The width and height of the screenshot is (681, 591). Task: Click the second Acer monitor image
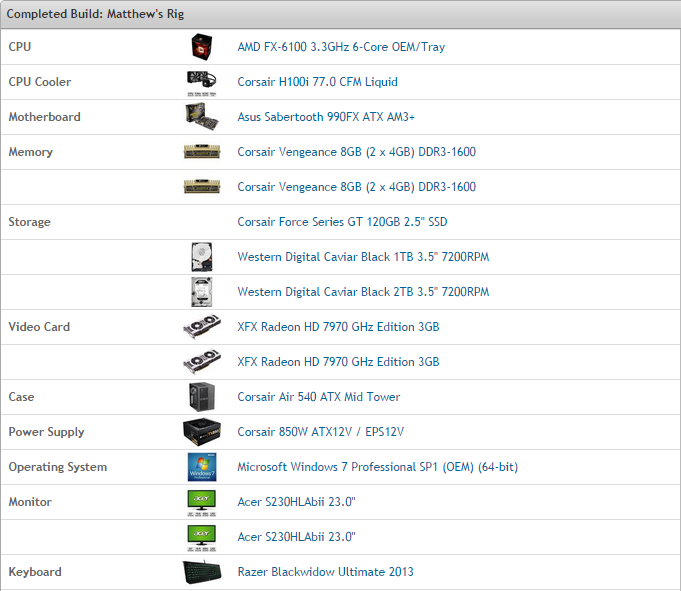point(202,538)
